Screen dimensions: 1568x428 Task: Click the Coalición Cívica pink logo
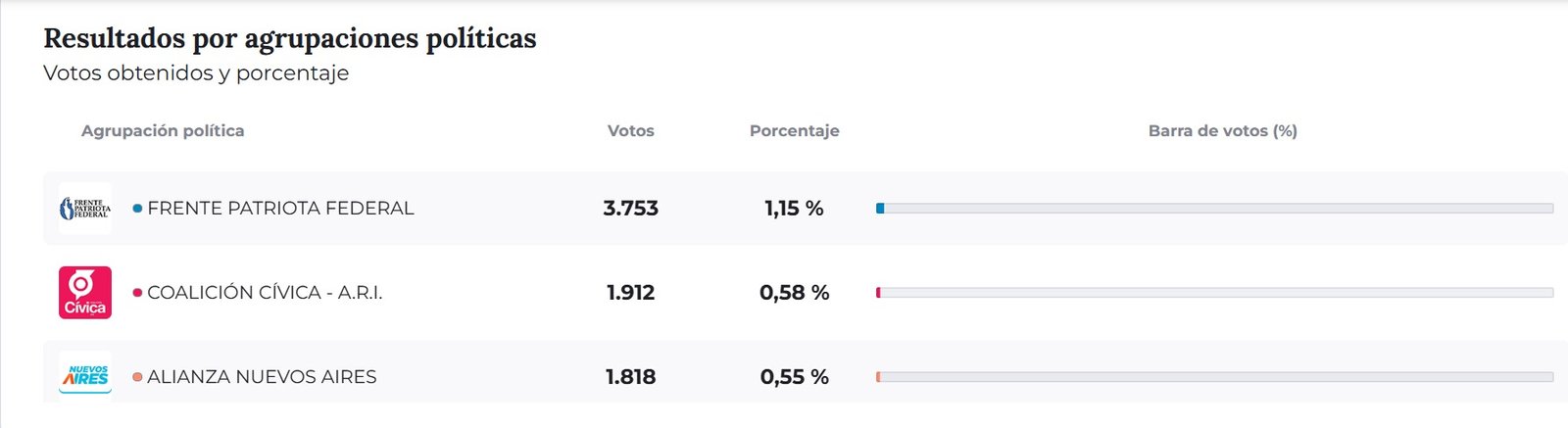point(85,292)
